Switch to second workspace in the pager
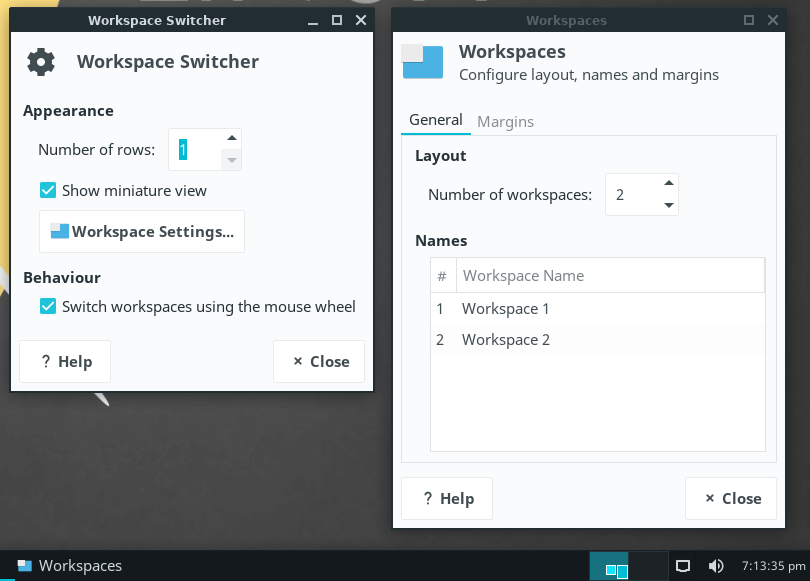Viewport: 810px width, 581px height. click(x=647, y=566)
